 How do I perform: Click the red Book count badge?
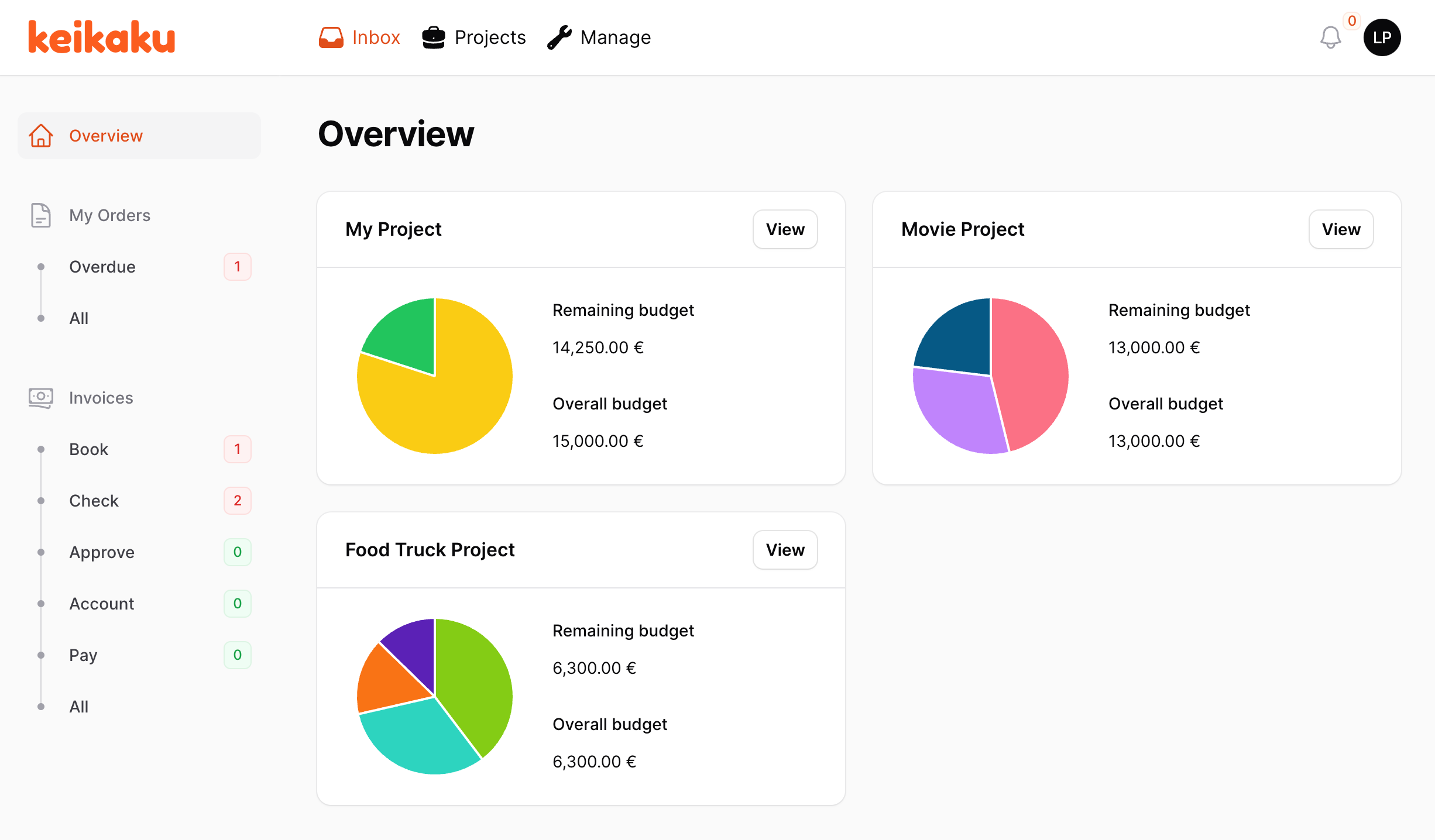click(x=237, y=449)
